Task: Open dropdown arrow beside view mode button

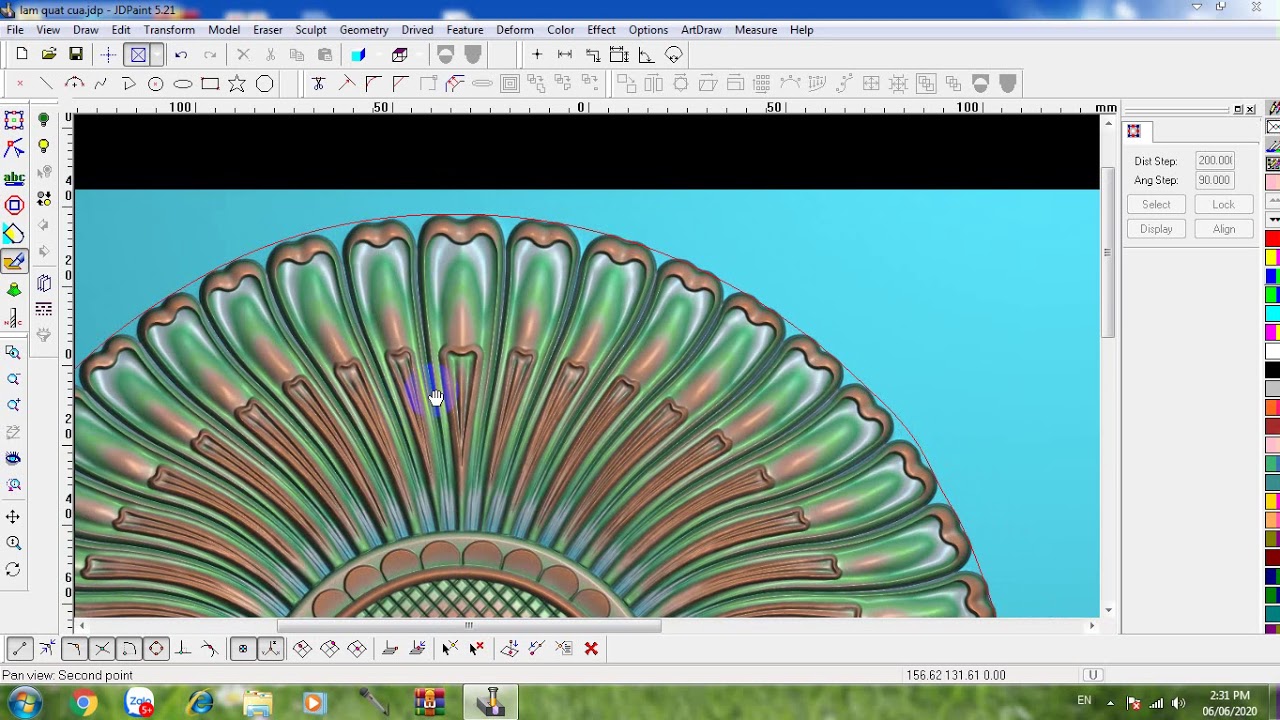Action: [x=157, y=55]
